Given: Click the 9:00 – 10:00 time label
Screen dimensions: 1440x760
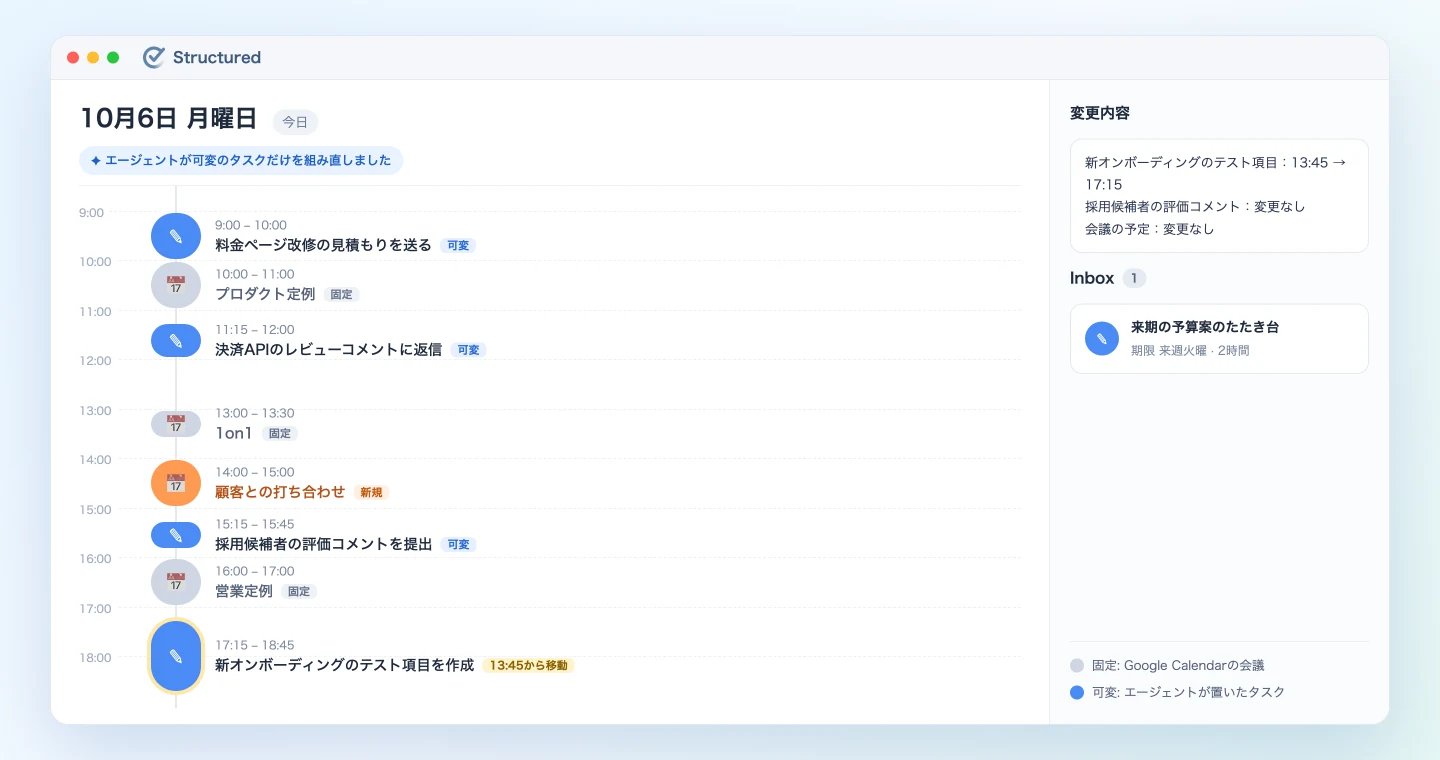Looking at the screenshot, I should (x=251, y=226).
